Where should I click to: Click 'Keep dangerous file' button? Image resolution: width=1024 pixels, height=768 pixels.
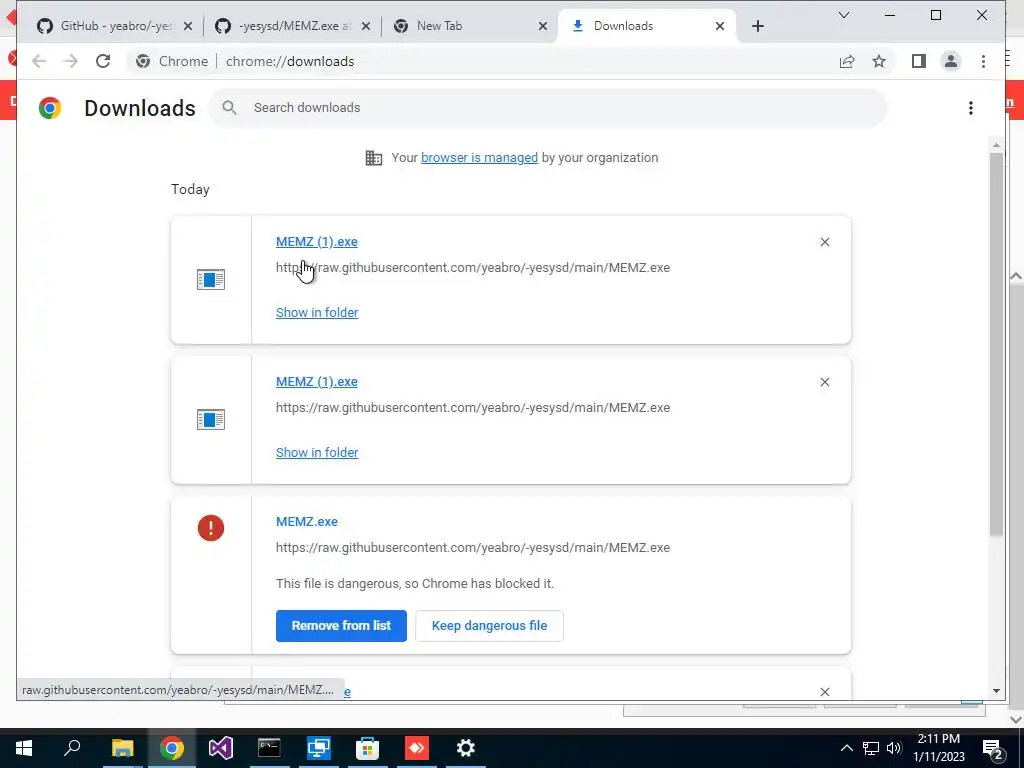pyautogui.click(x=489, y=626)
